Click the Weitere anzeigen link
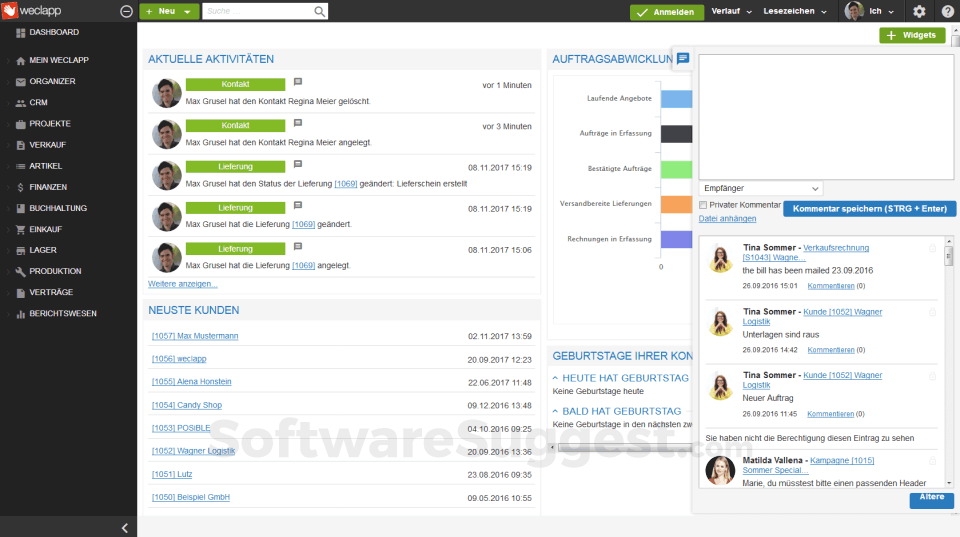The image size is (960, 537). [182, 284]
